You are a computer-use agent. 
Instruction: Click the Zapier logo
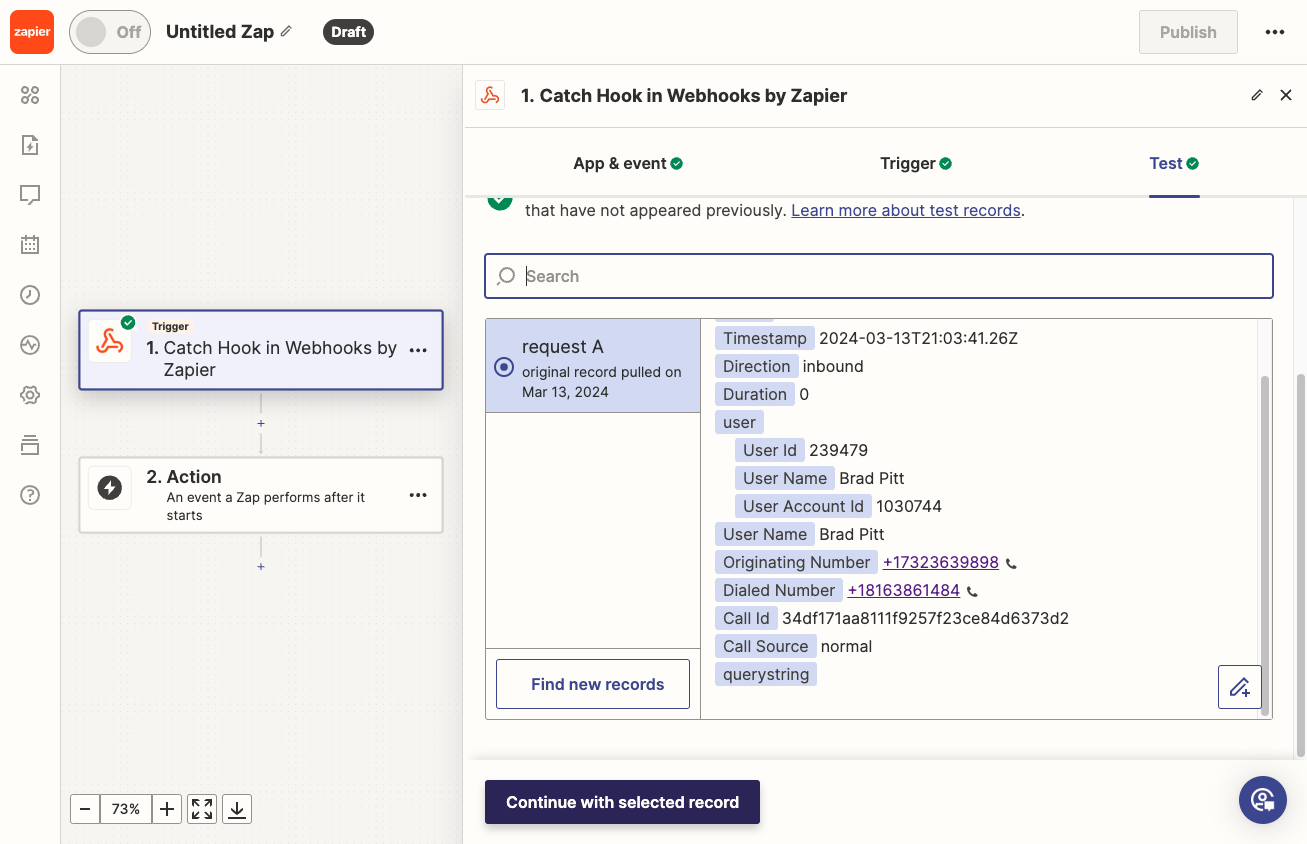tap(32, 32)
